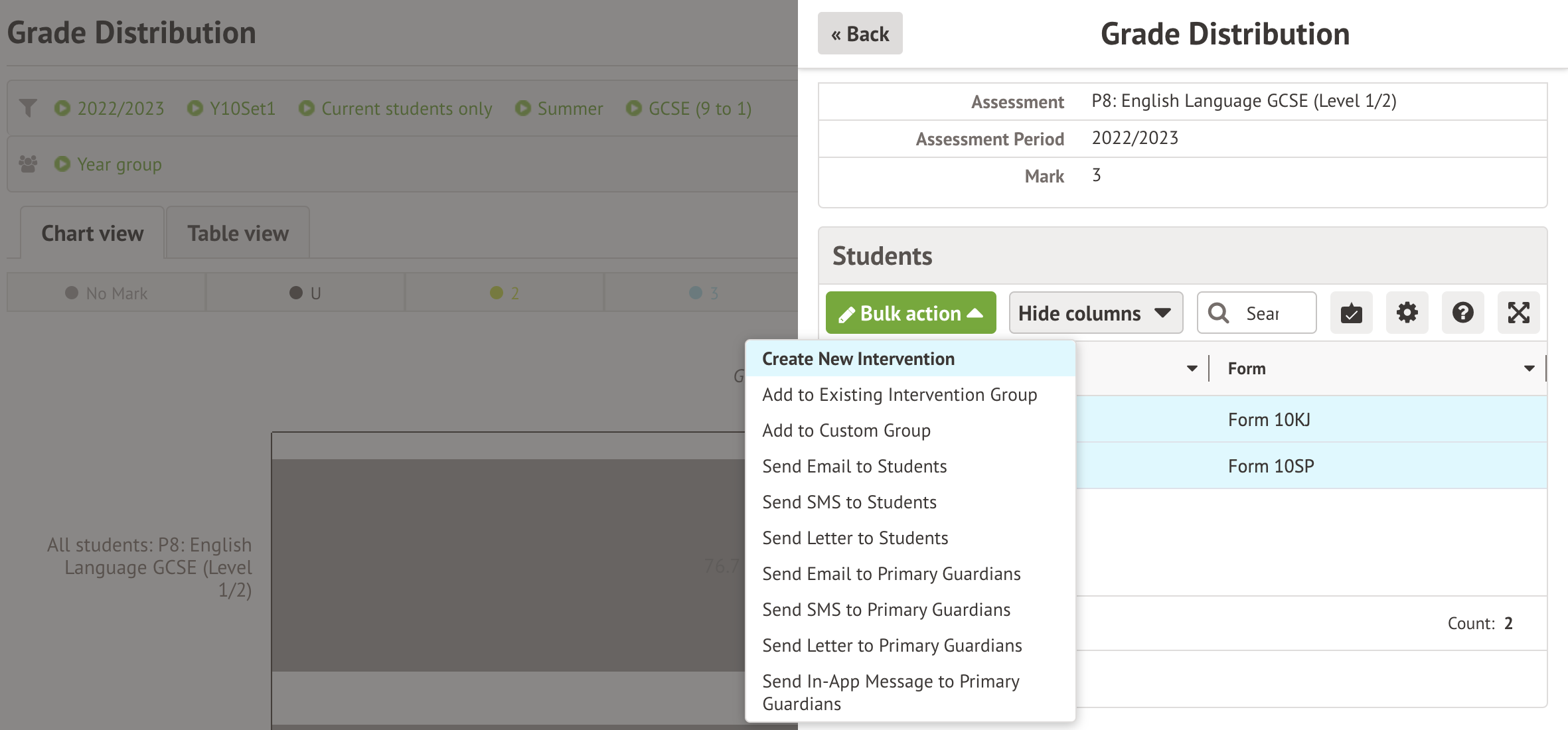Collapse the Bulk action dropdown

point(910,313)
